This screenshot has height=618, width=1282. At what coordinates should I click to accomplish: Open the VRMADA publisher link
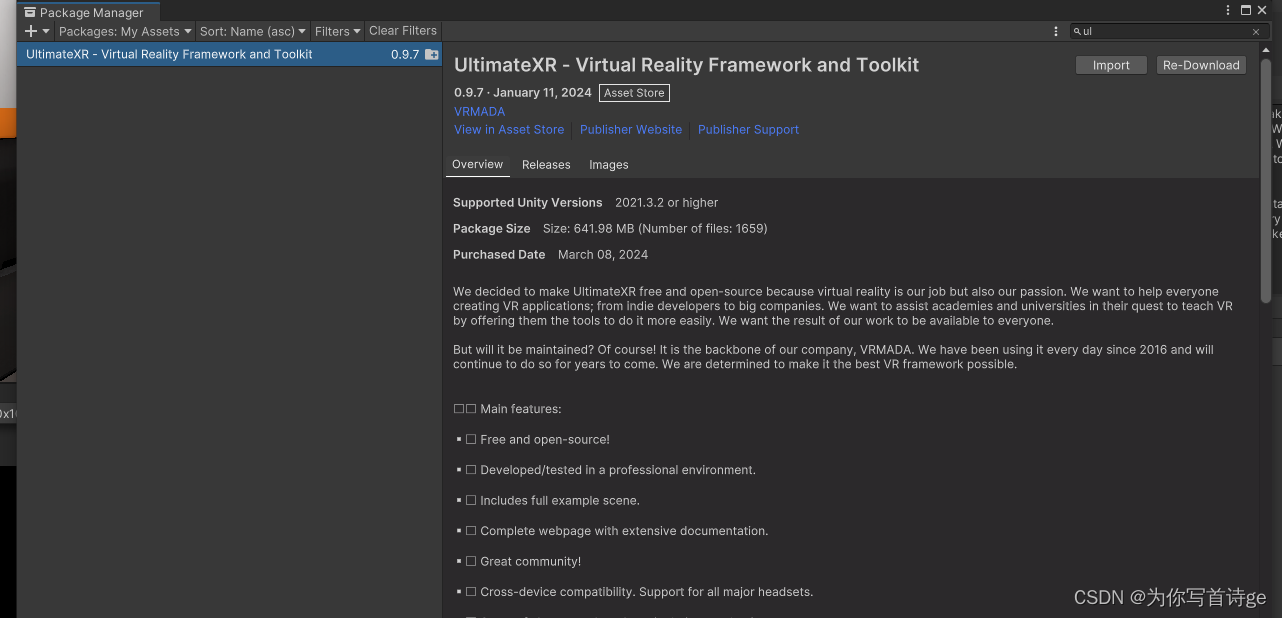pyautogui.click(x=479, y=112)
